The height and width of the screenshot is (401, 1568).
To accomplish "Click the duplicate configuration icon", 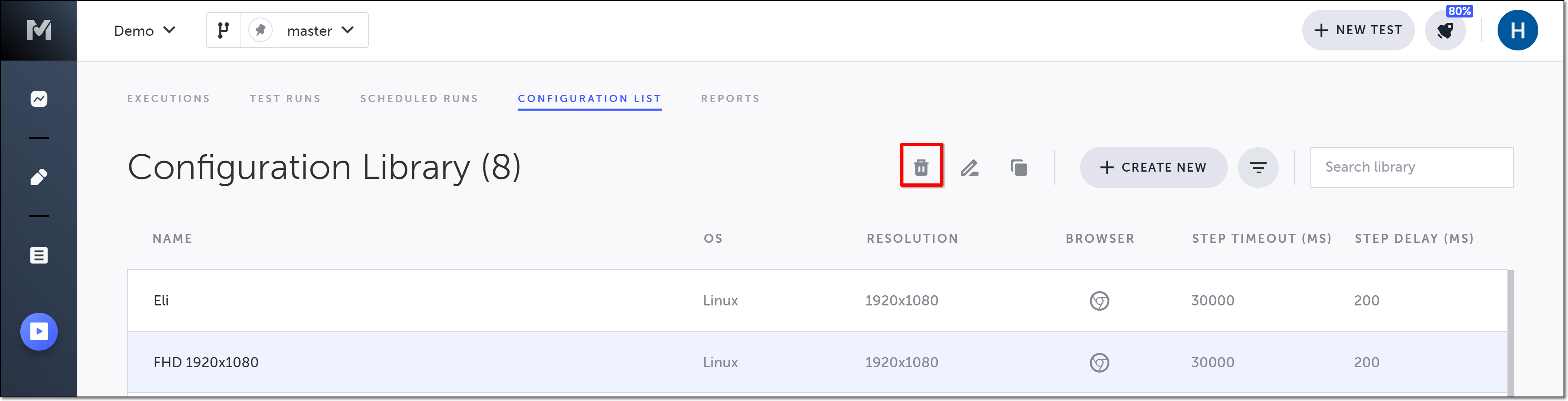I will [x=1018, y=167].
